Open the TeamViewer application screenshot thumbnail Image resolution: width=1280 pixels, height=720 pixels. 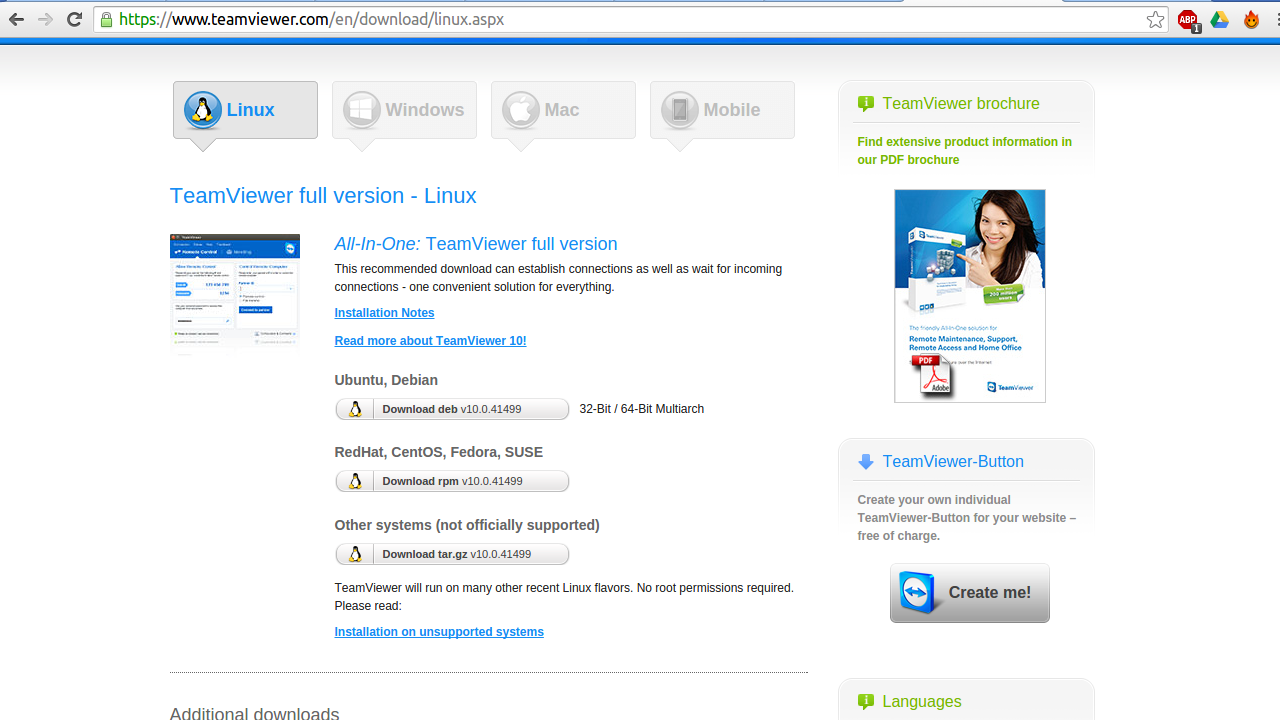pyautogui.click(x=235, y=294)
